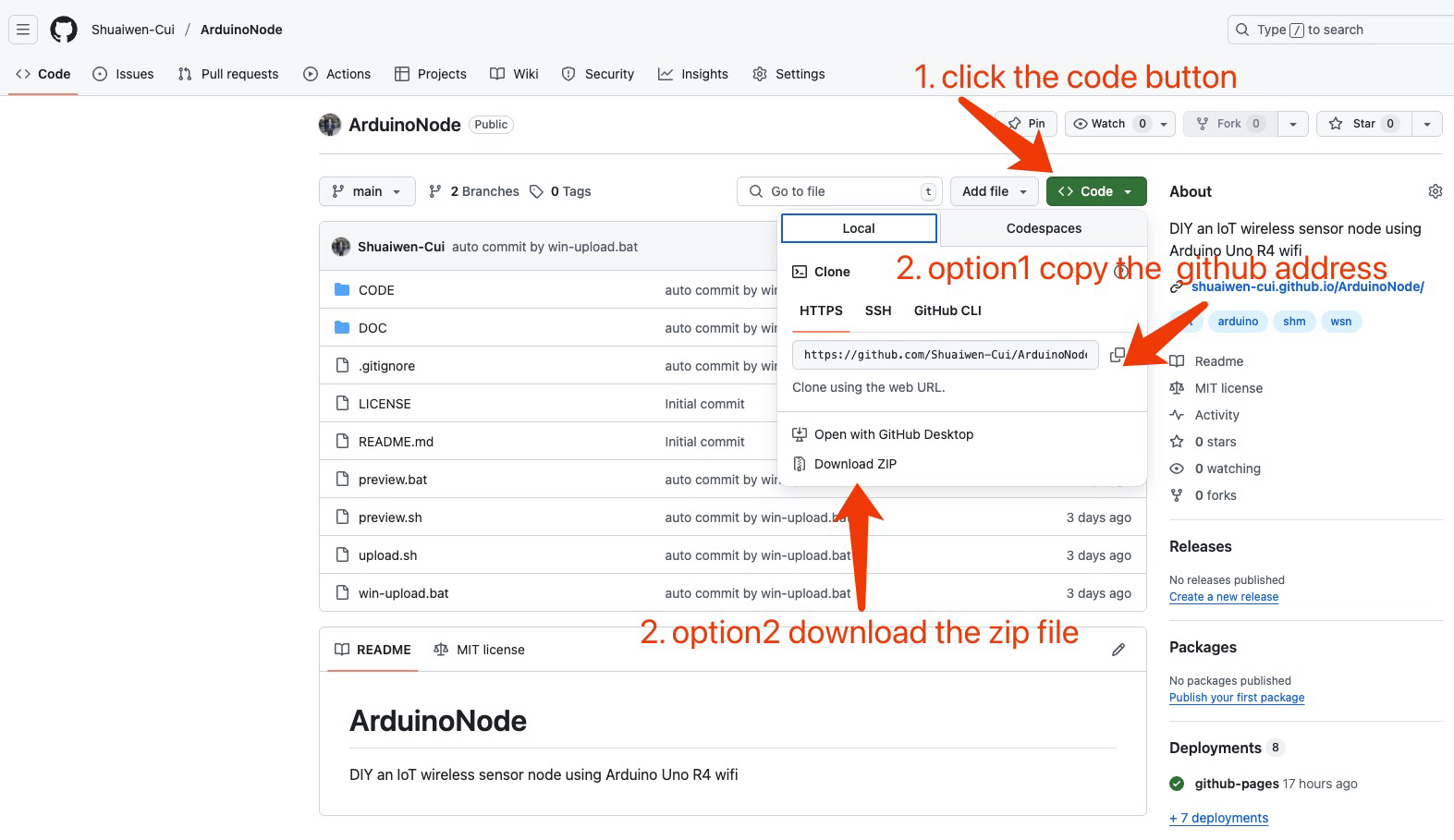Viewport: 1454px width, 840px height.
Task: Expand the green Code dropdown button
Action: pyautogui.click(x=1096, y=191)
